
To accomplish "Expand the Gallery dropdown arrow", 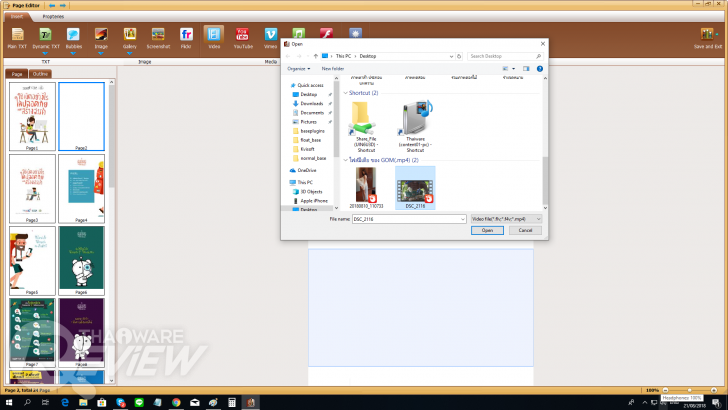I will [x=130, y=53].
